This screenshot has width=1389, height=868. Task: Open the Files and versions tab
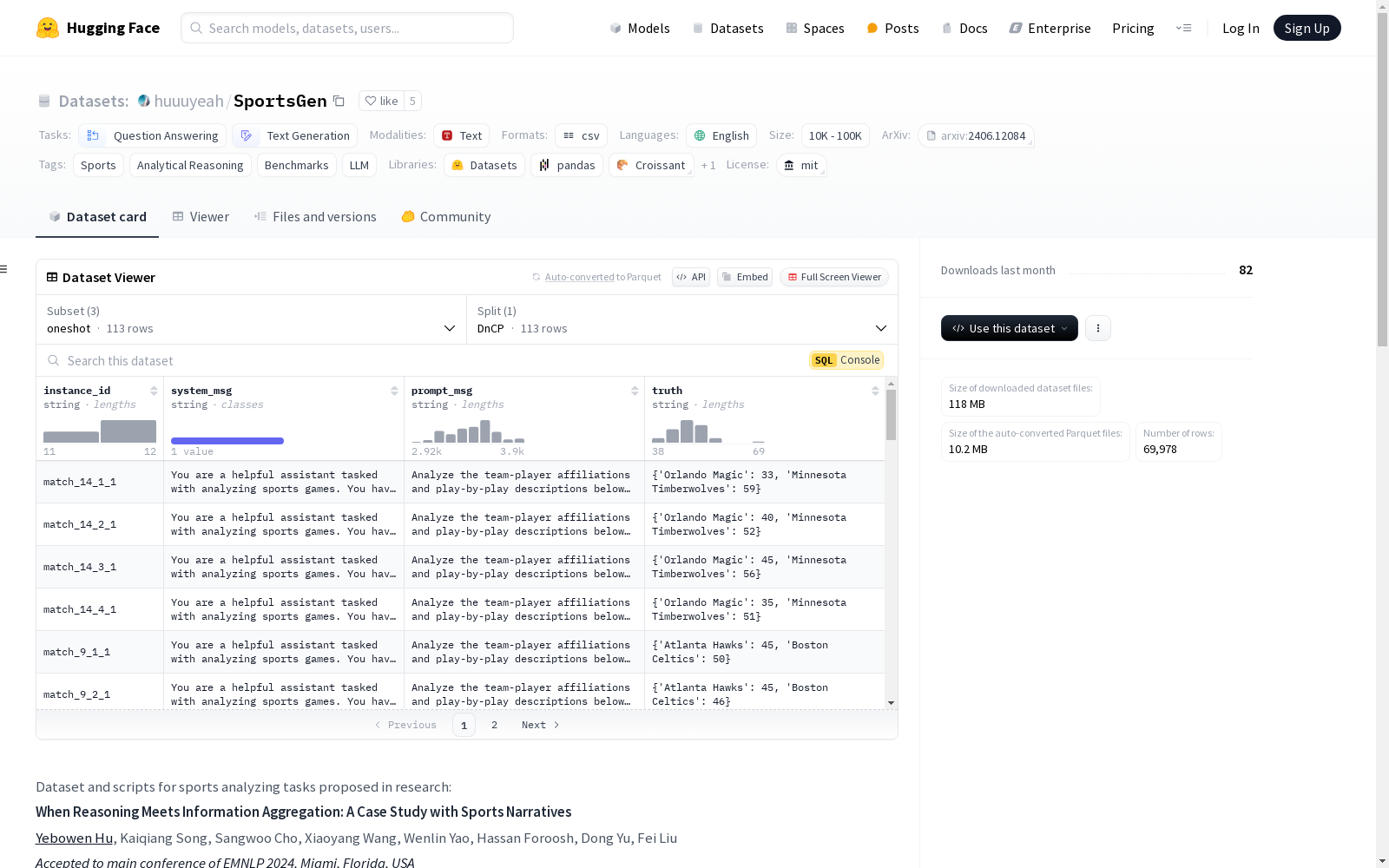coord(315,217)
